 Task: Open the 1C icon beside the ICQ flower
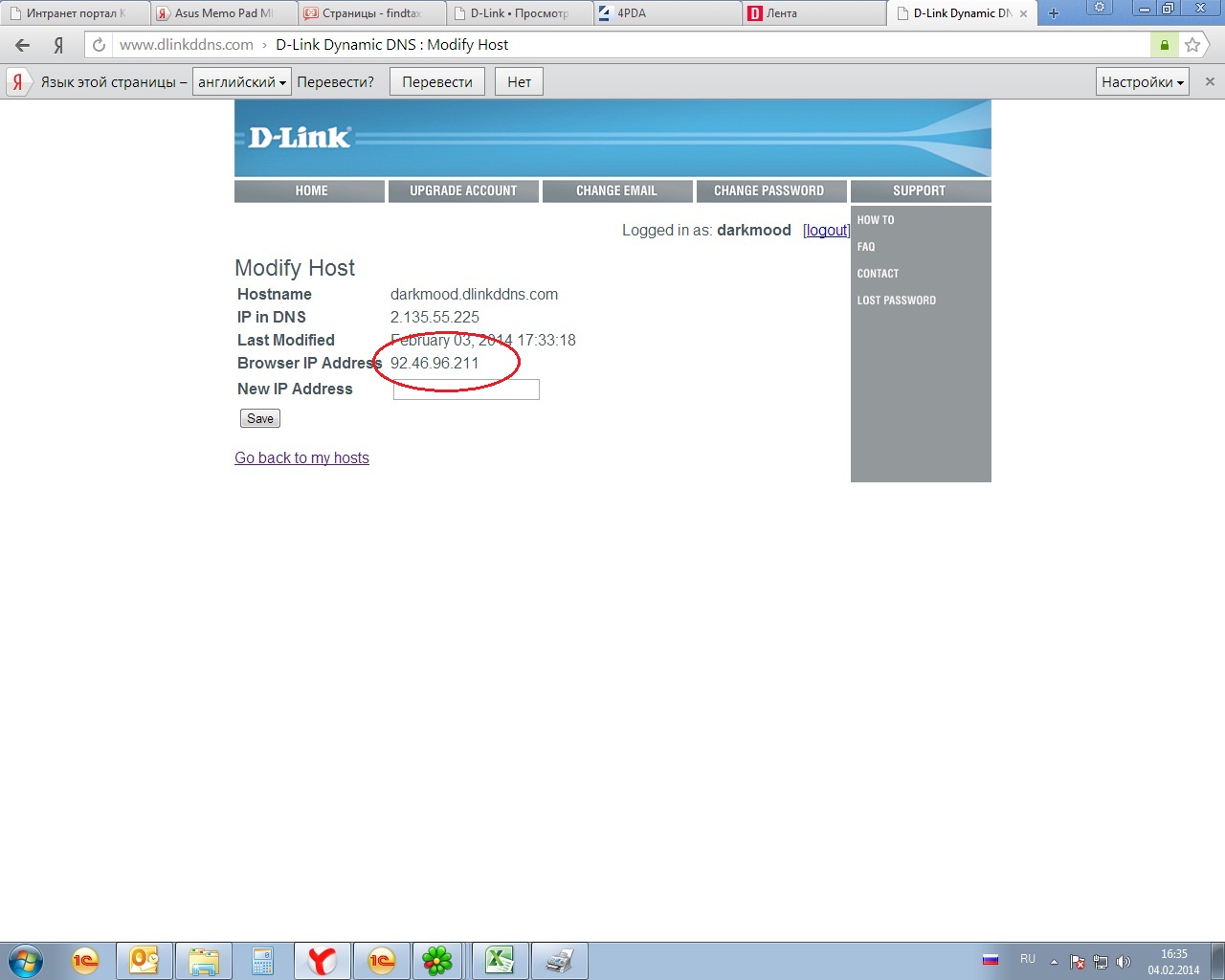[x=382, y=961]
